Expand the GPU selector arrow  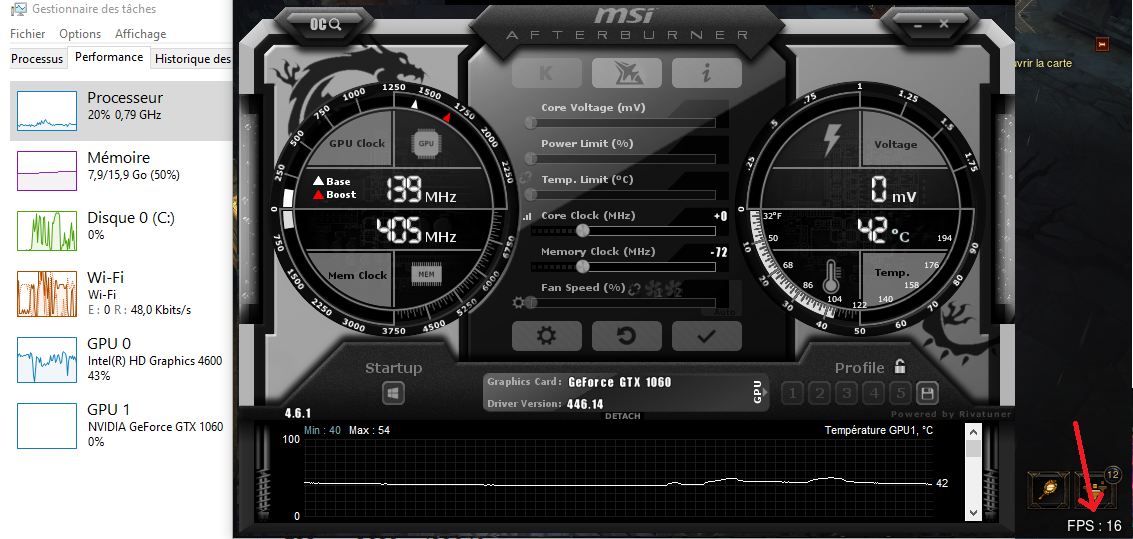tap(765, 394)
